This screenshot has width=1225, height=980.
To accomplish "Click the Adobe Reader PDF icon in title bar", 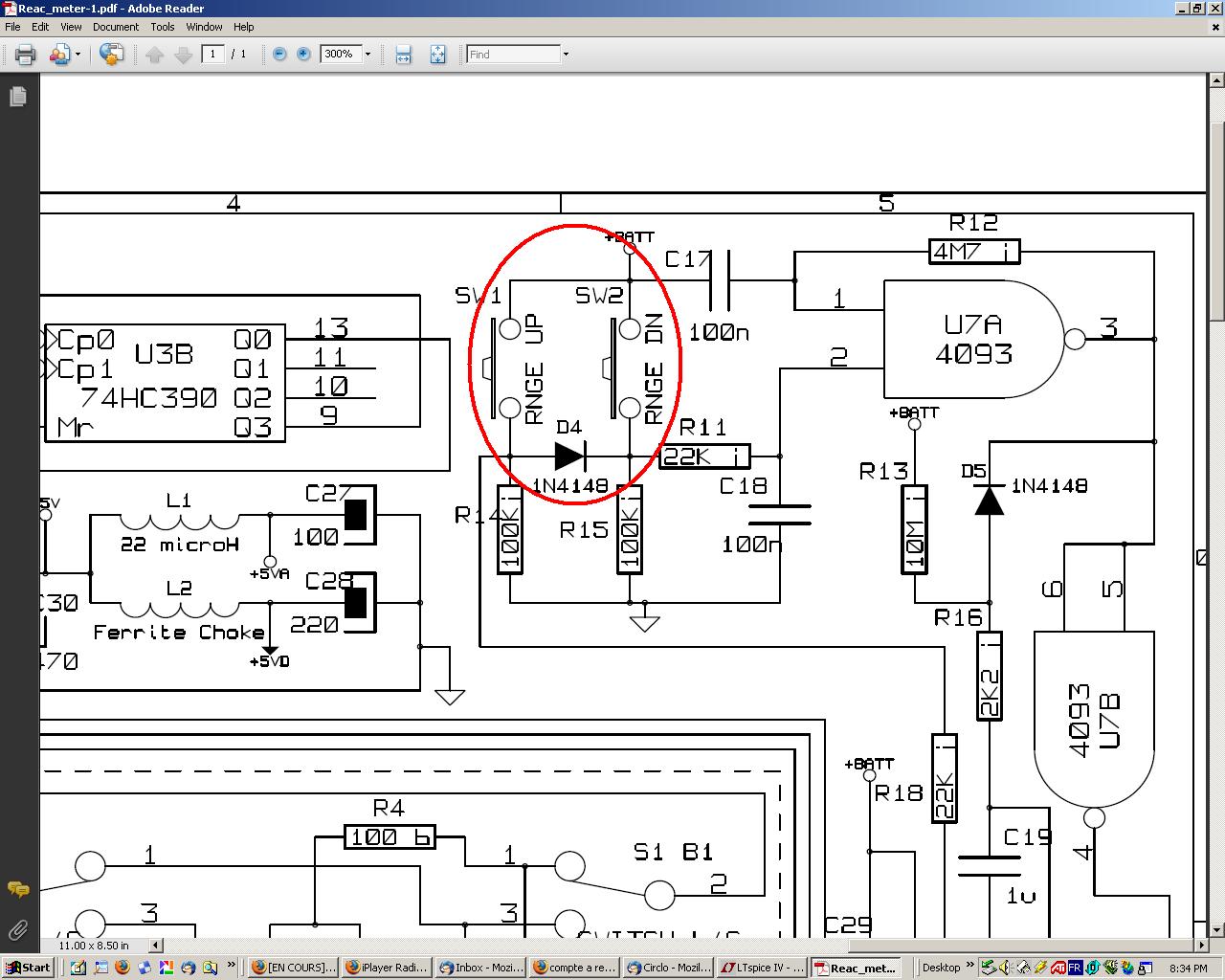I will click(10, 9).
